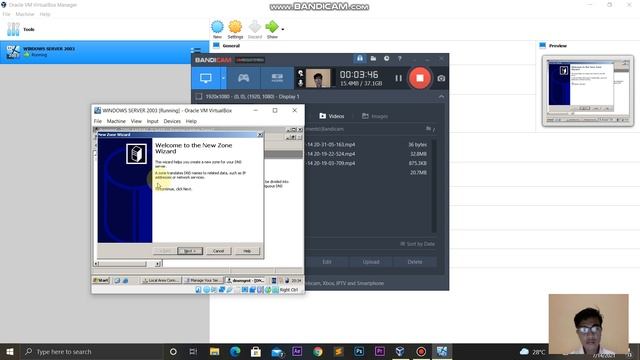
Task: Click the guest Start button in the VM
Action: [101, 280]
